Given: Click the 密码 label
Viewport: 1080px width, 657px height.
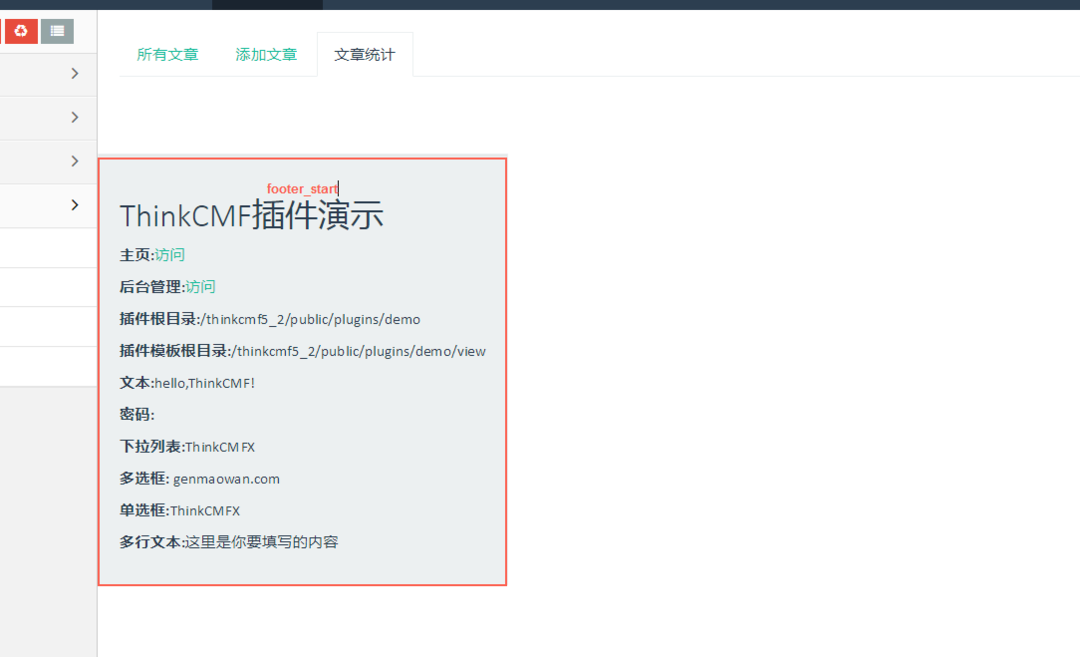Looking at the screenshot, I should 137,415.
